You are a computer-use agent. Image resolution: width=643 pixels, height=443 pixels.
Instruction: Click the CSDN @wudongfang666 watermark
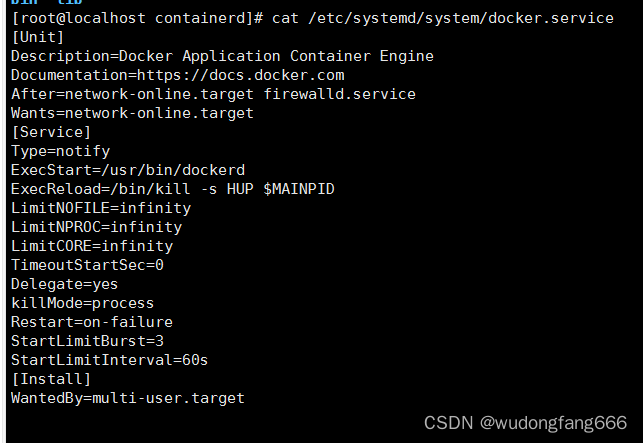[525, 423]
